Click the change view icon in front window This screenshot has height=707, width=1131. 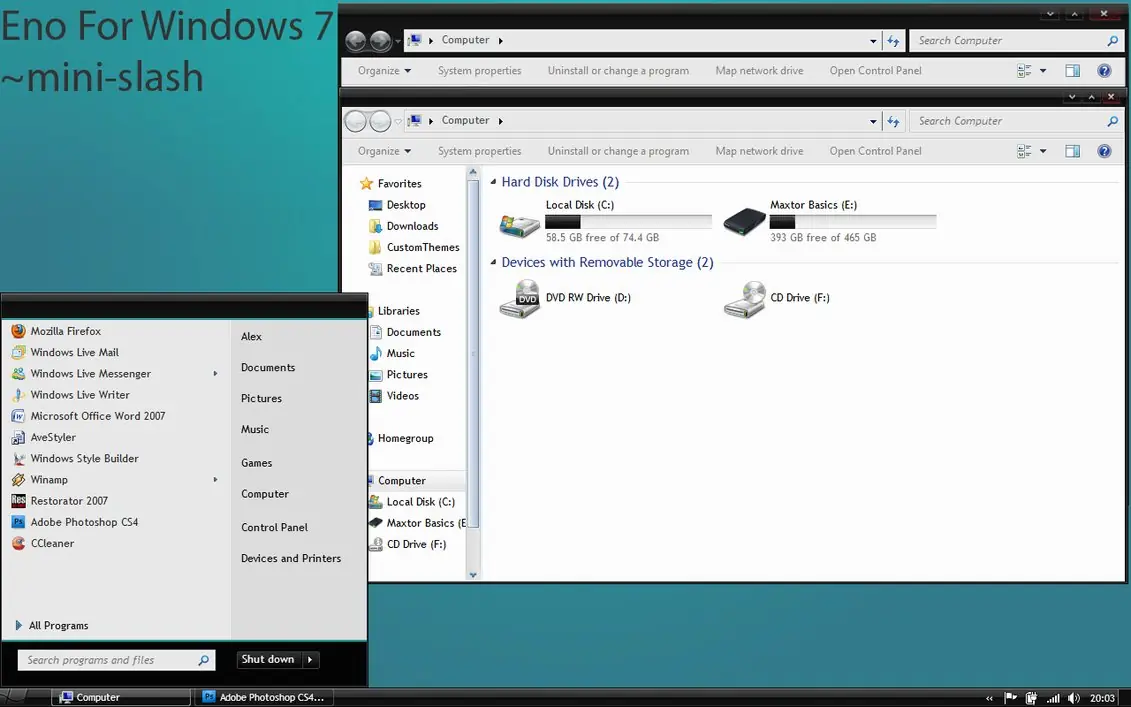click(x=1024, y=151)
